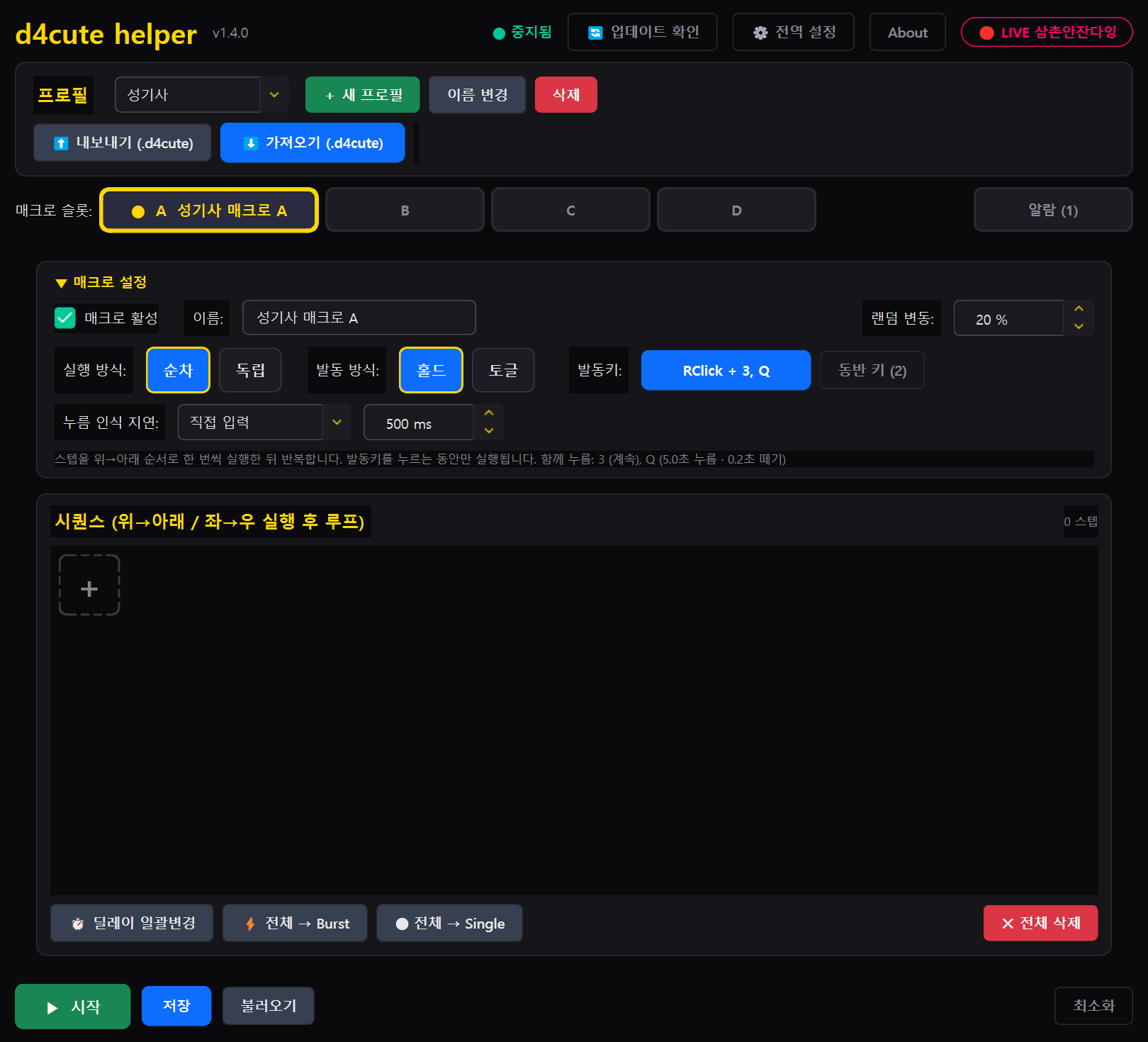
Task: Open the About page
Action: pyautogui.click(x=908, y=33)
